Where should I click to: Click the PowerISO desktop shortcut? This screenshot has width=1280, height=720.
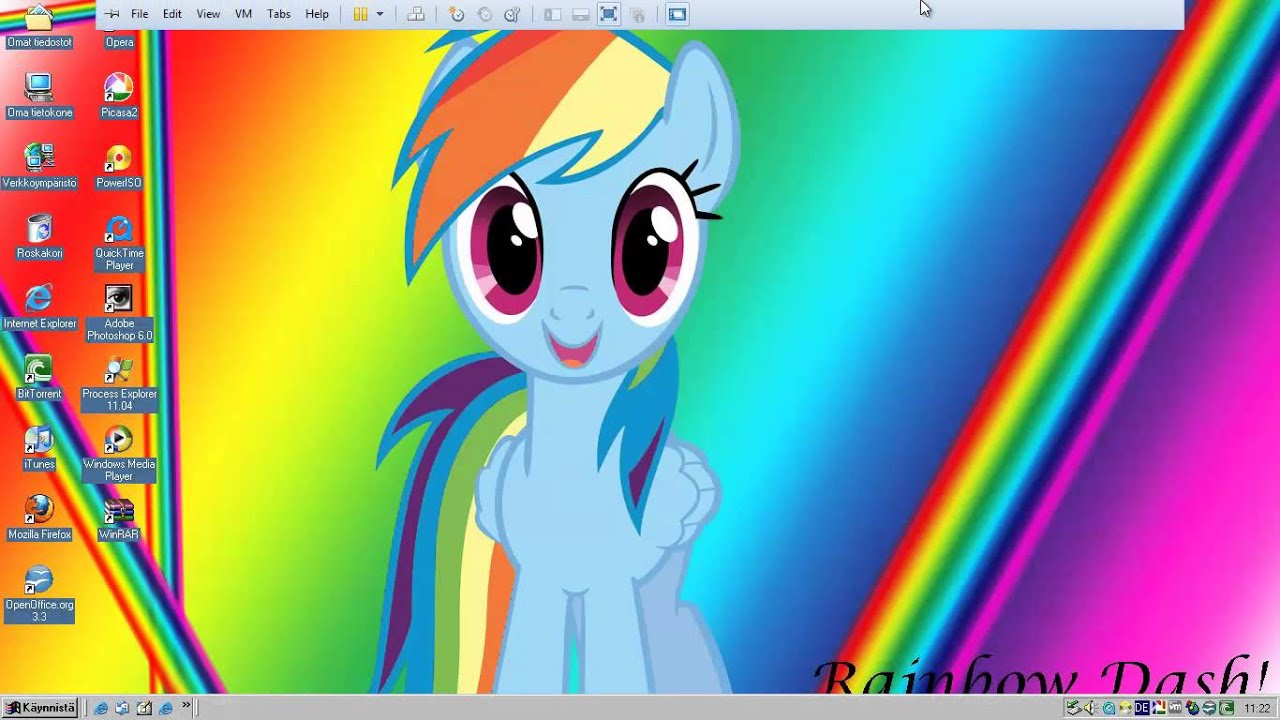(x=119, y=167)
